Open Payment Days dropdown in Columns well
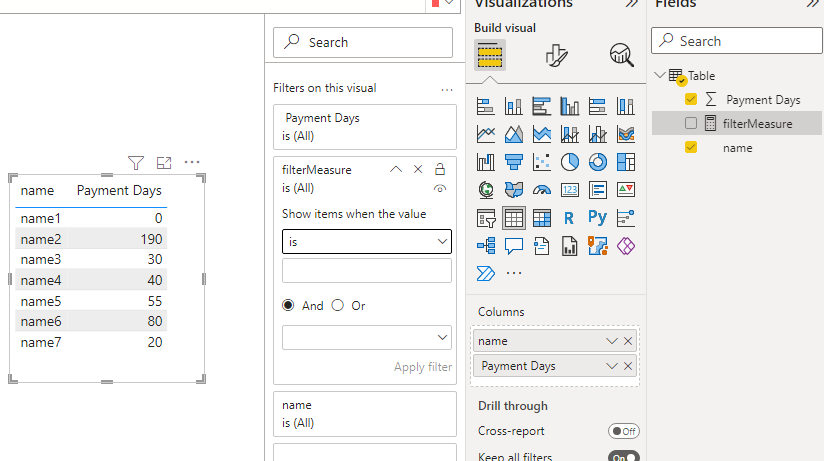 pos(611,366)
